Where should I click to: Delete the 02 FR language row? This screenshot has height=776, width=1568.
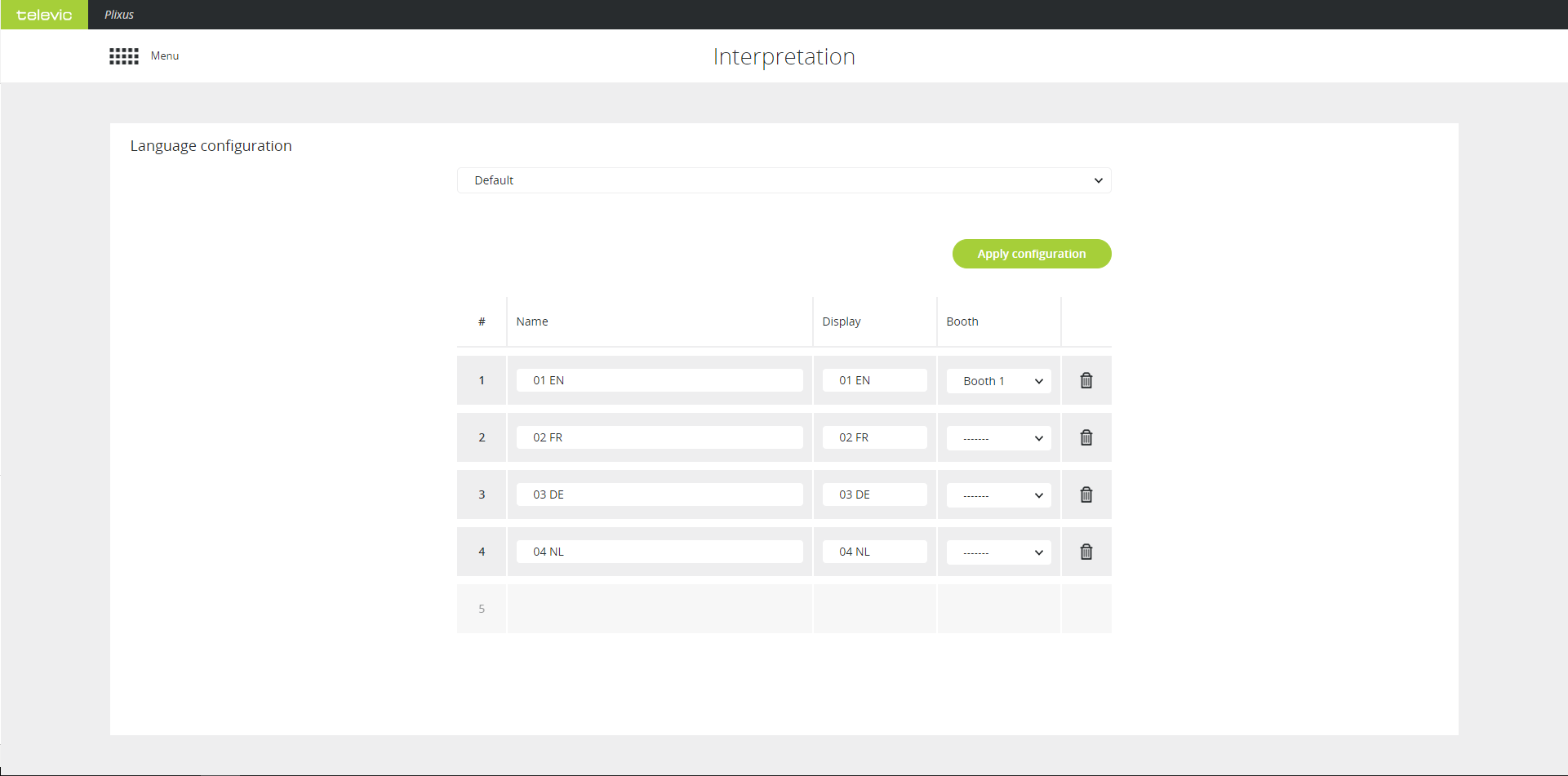coord(1086,437)
